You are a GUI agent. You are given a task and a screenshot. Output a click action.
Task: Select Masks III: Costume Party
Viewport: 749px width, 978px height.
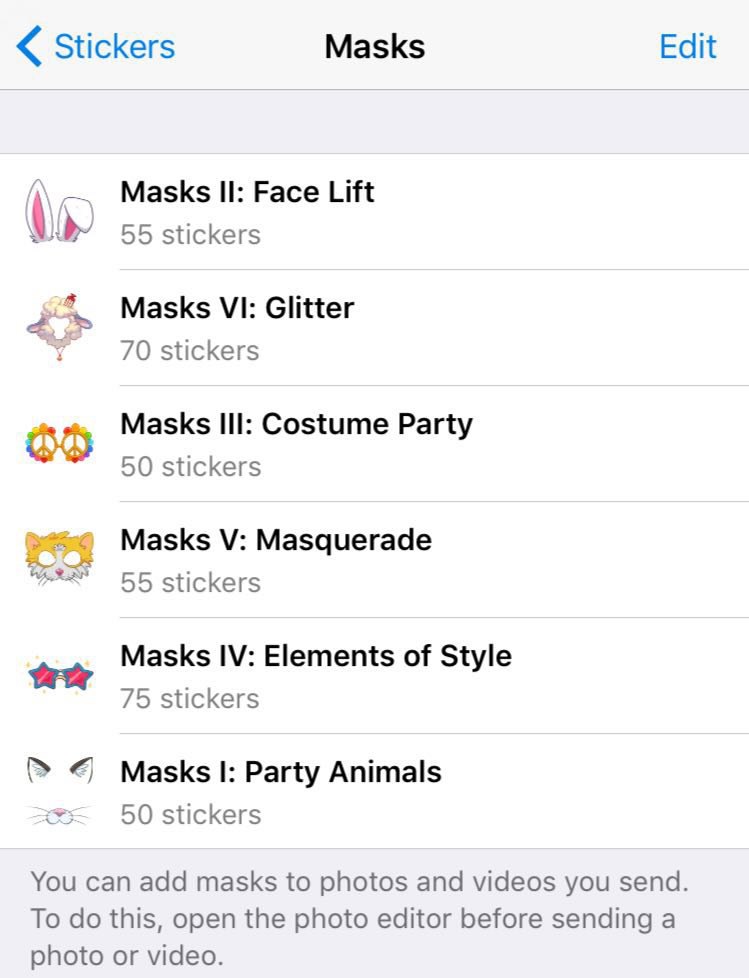point(296,423)
